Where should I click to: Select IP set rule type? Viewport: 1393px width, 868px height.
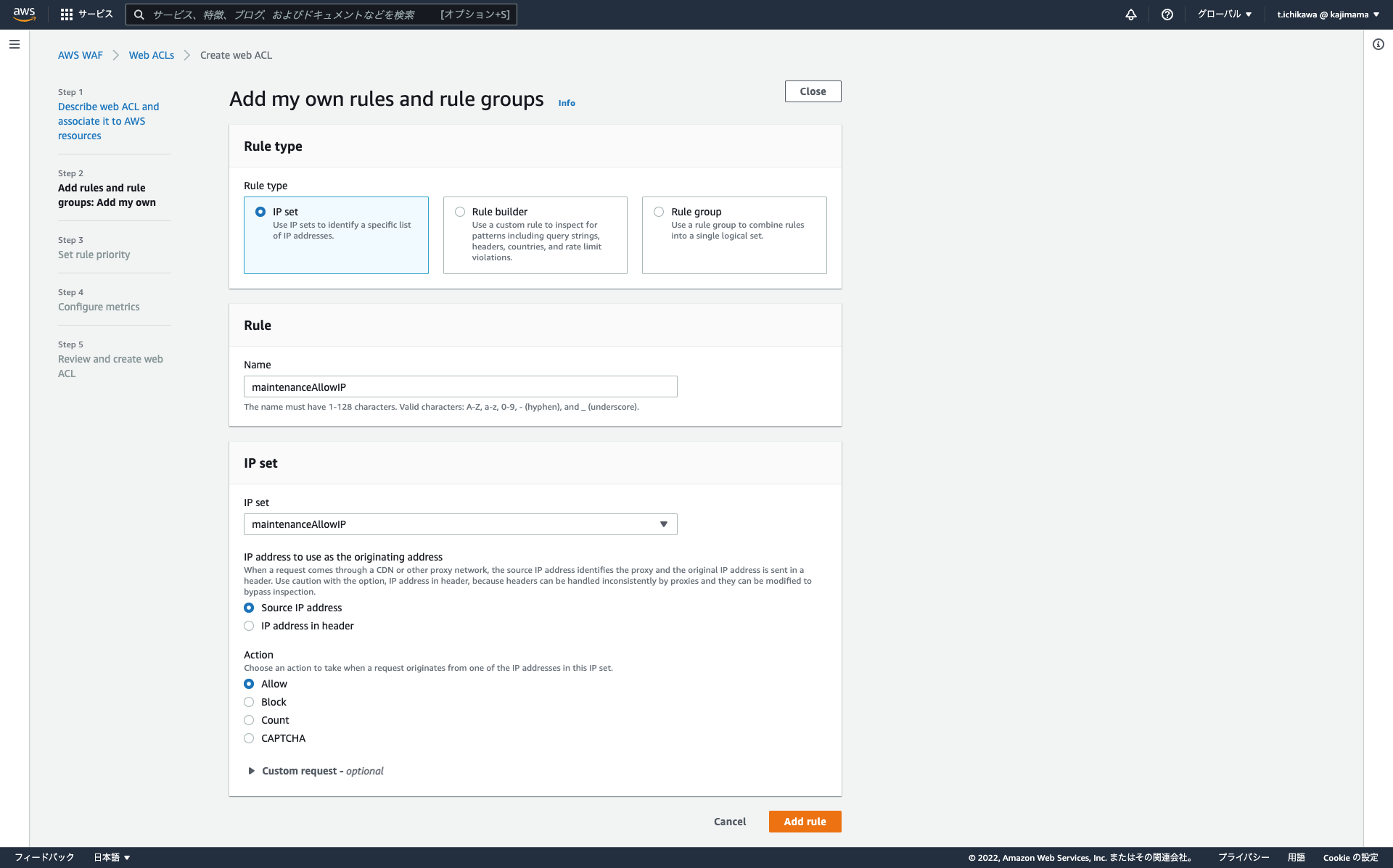[x=336, y=235]
